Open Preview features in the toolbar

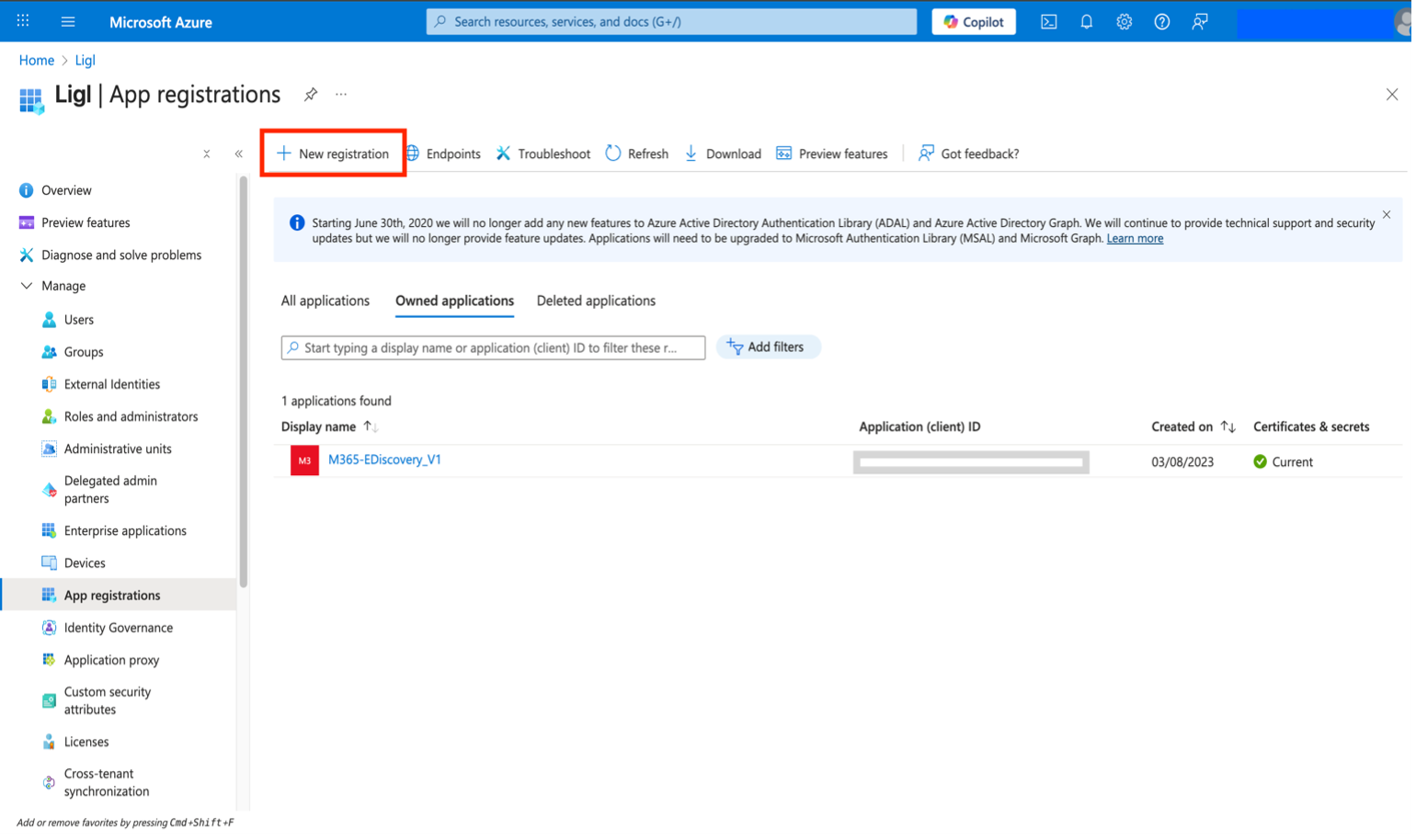pos(832,153)
